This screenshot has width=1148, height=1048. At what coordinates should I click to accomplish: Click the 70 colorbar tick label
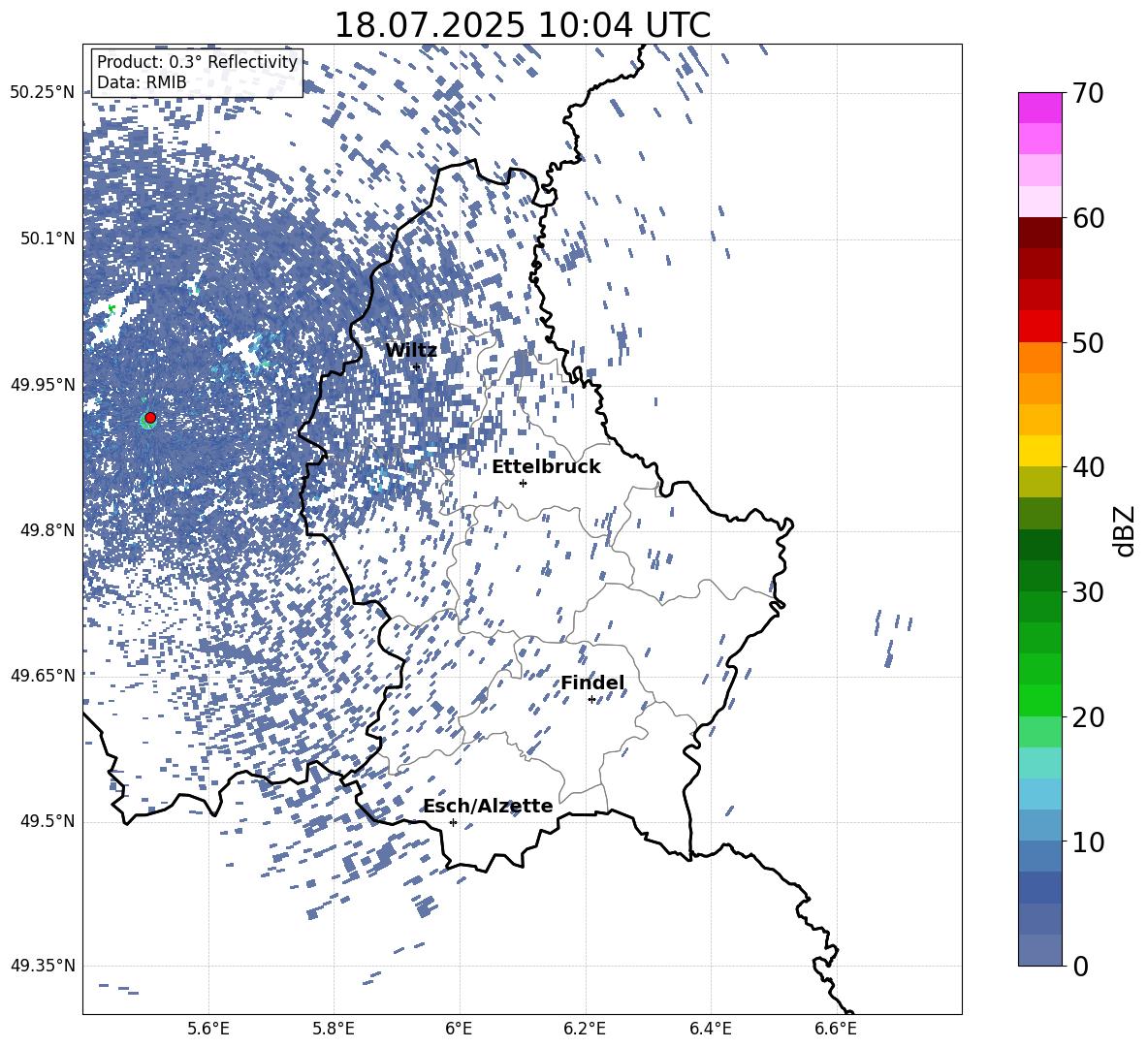(1088, 93)
